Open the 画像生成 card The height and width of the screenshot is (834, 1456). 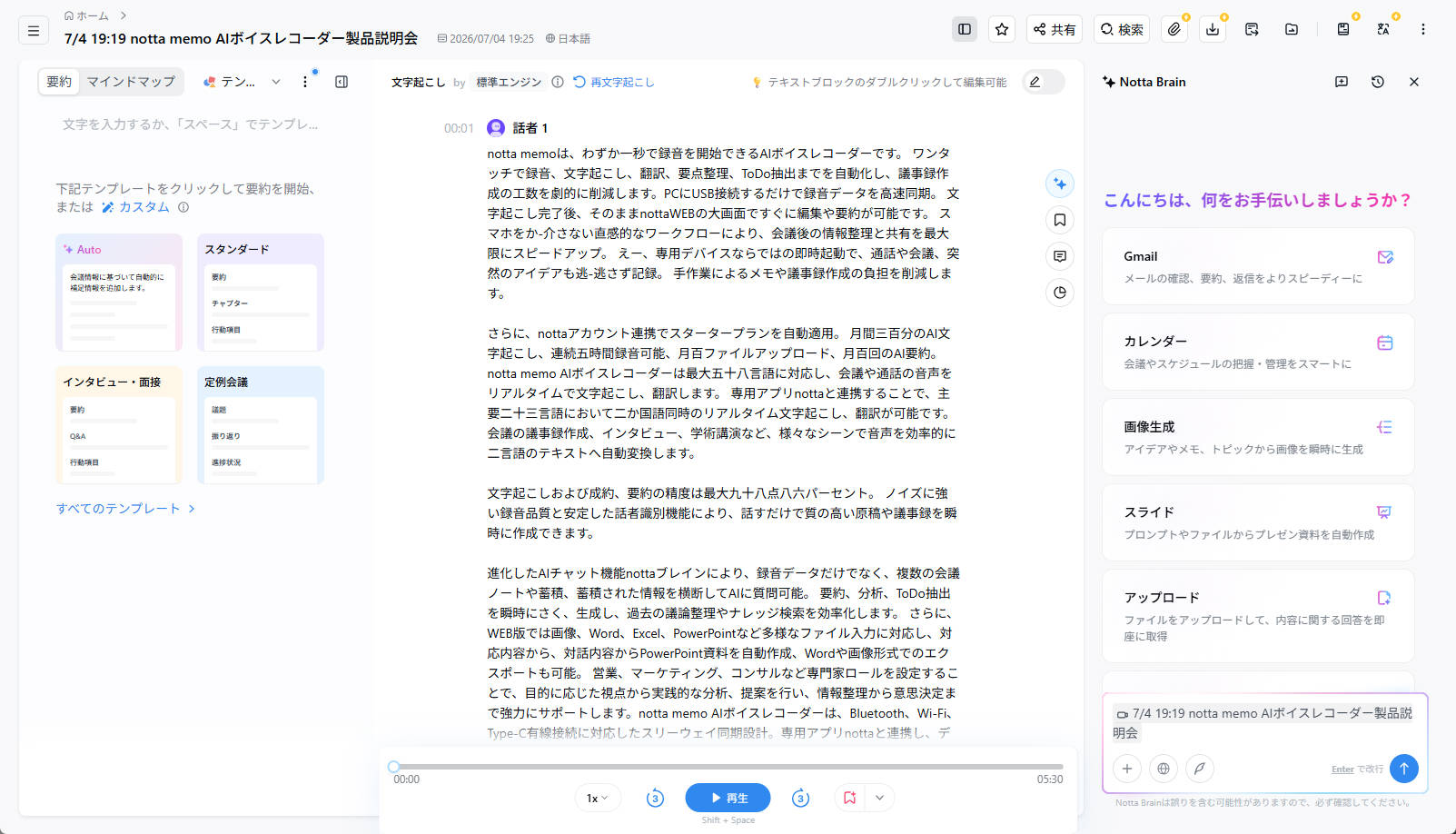point(1258,437)
